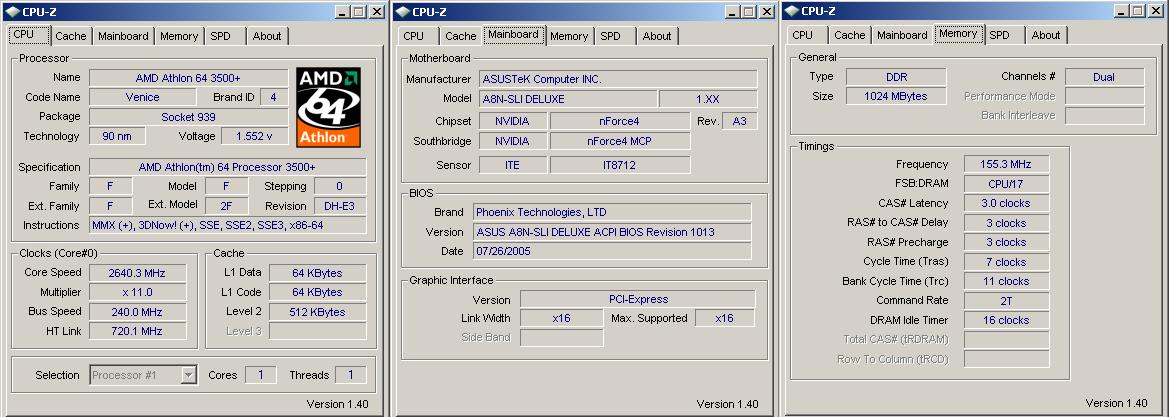Viewport: 1170px width, 417px height.
Task: Click the Specification field text
Action: pos(228,167)
